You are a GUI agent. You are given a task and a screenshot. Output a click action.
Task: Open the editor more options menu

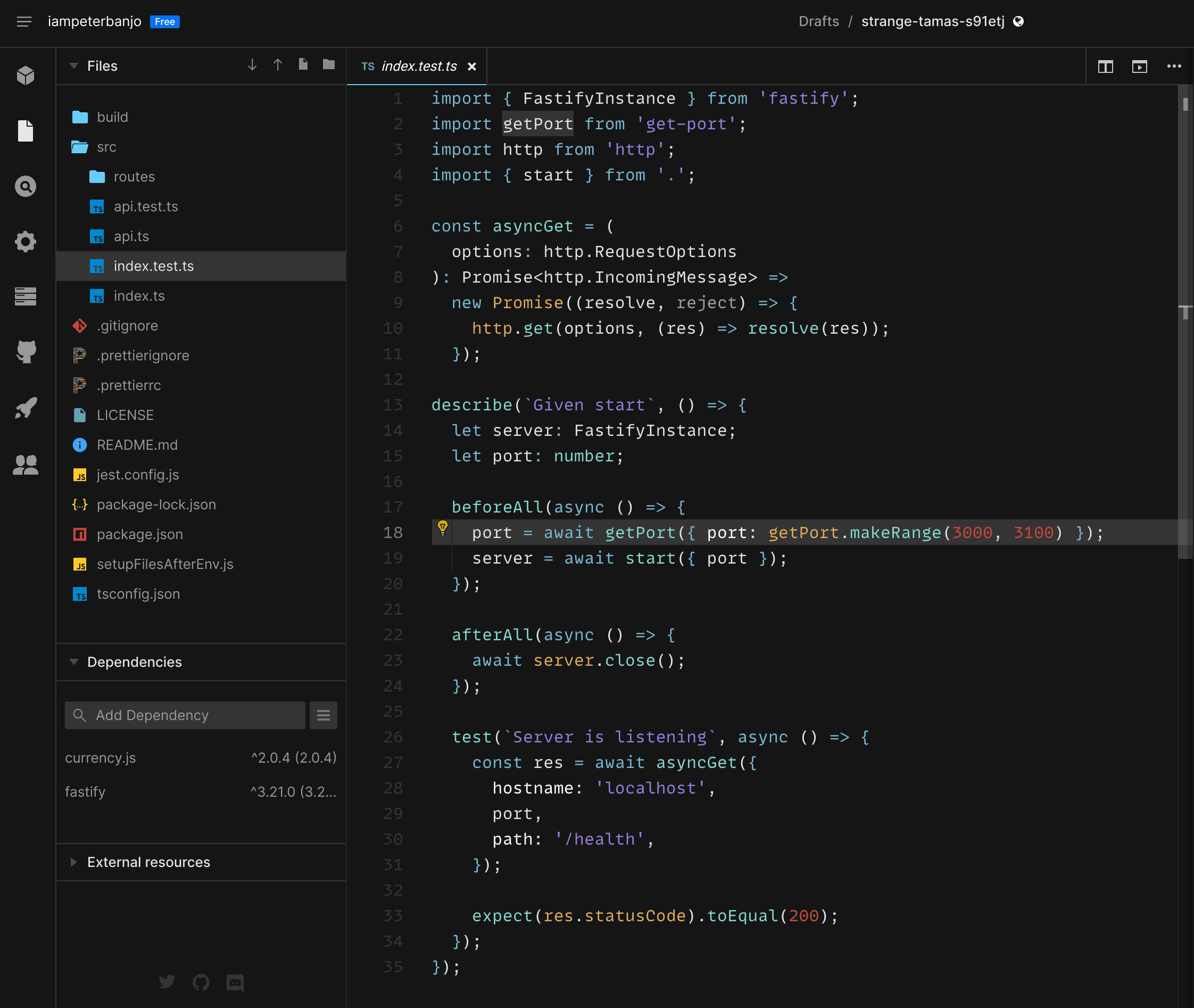point(1173,67)
